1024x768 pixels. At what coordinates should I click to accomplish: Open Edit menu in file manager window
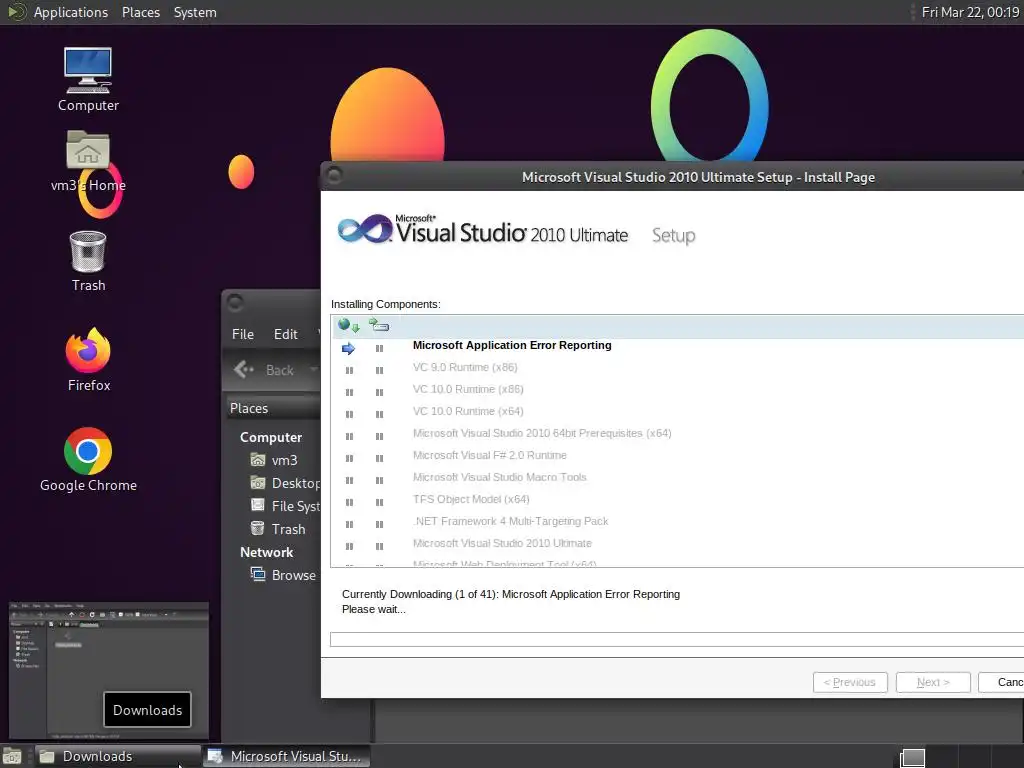click(285, 334)
